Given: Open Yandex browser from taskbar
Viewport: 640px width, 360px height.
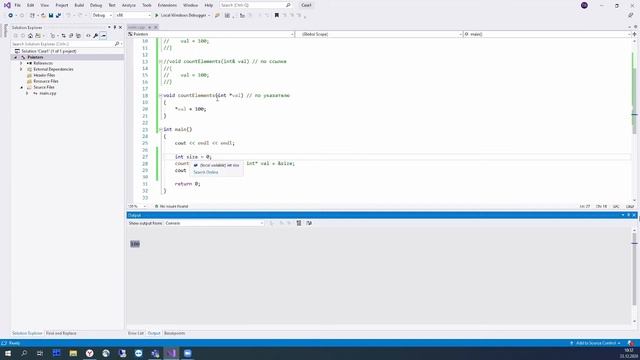Looking at the screenshot, I should coord(89,353).
